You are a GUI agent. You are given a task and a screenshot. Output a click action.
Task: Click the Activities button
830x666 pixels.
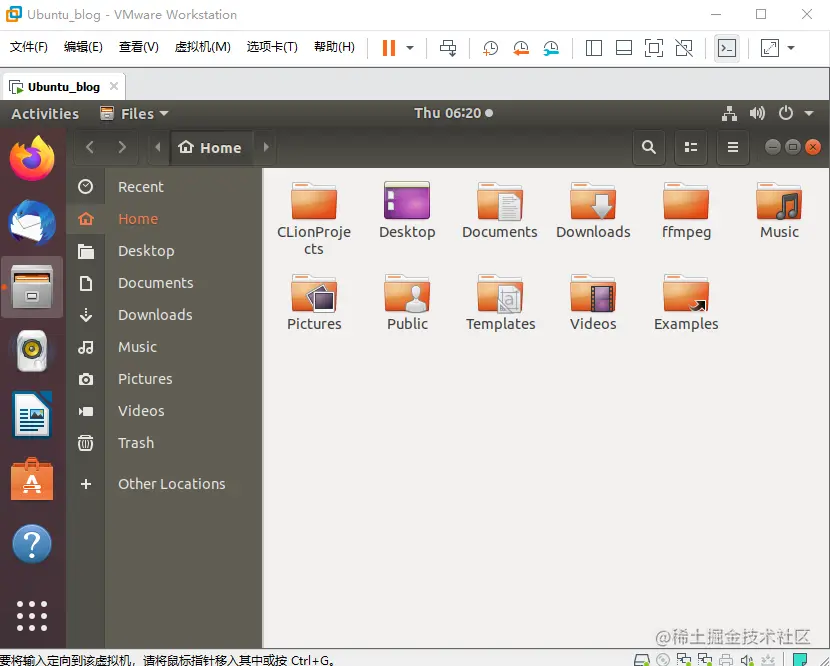pyautogui.click(x=44, y=113)
